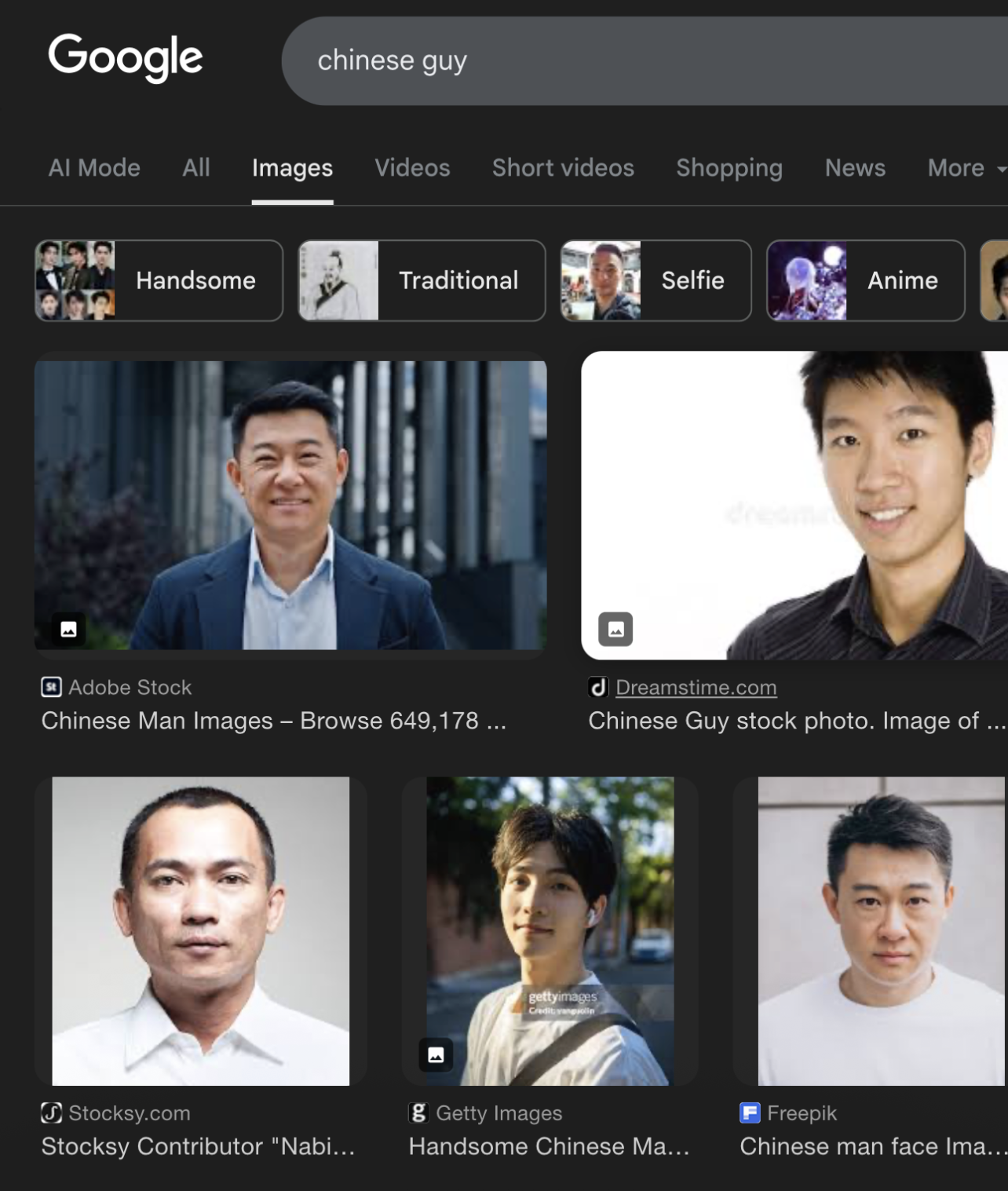Click the image badge on Adobe Stock photo
1008x1191 pixels.
click(69, 629)
